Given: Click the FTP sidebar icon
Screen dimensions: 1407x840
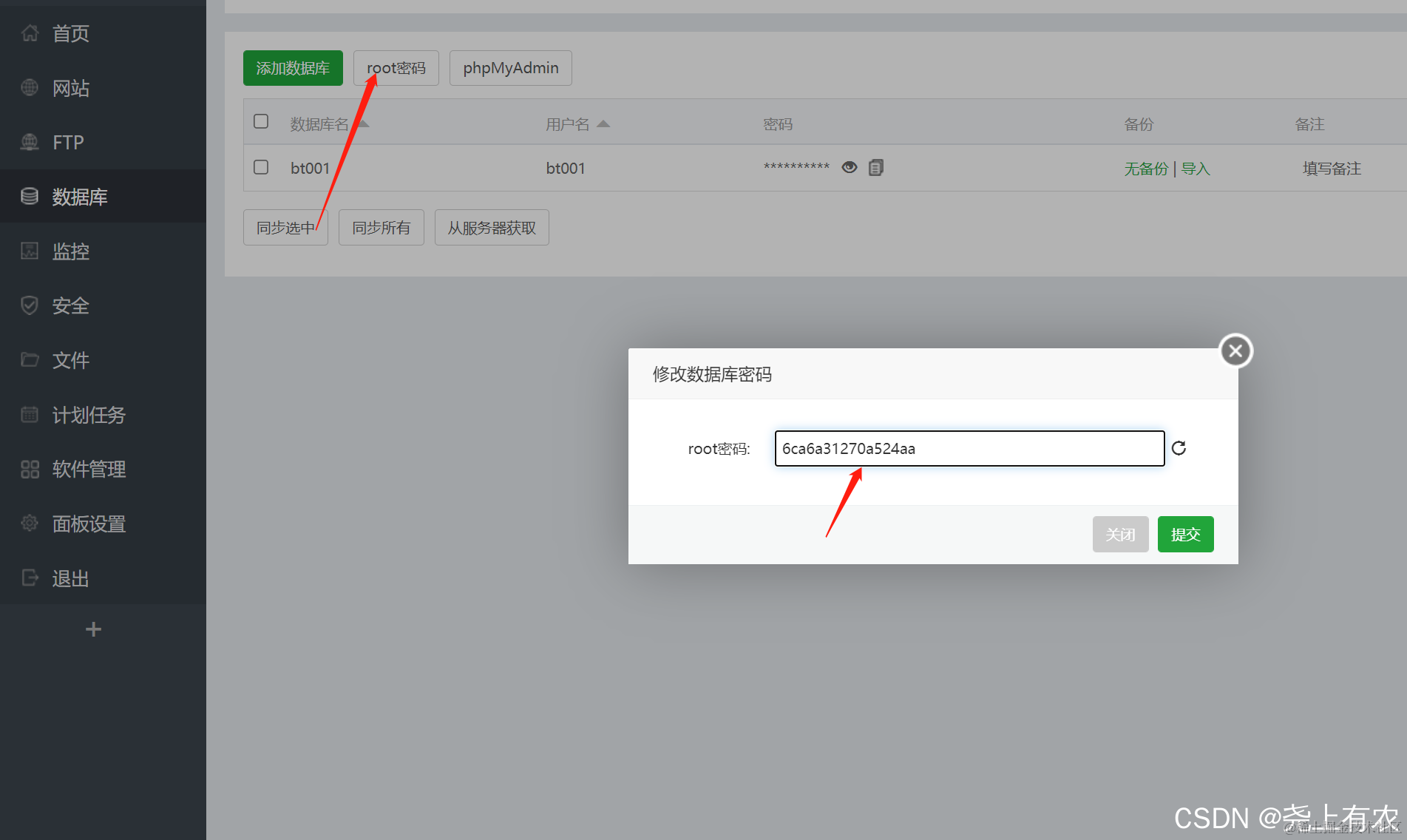Looking at the screenshot, I should [x=30, y=142].
